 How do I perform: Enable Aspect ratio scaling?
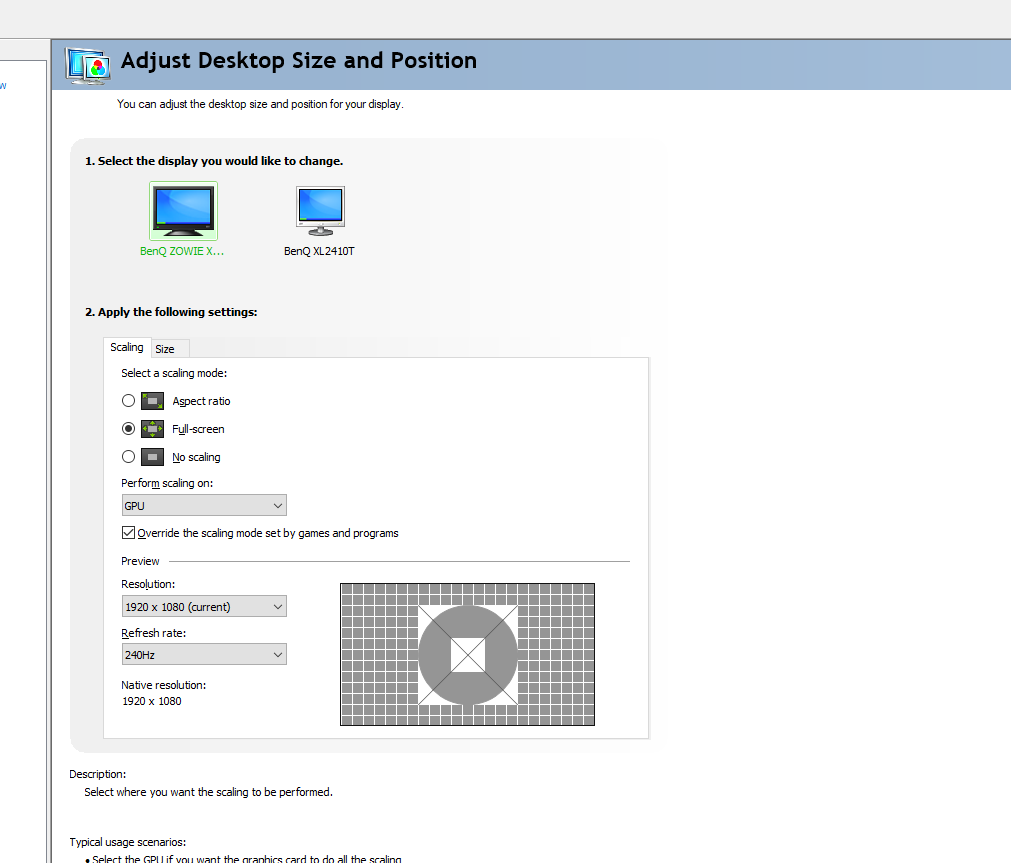point(128,400)
